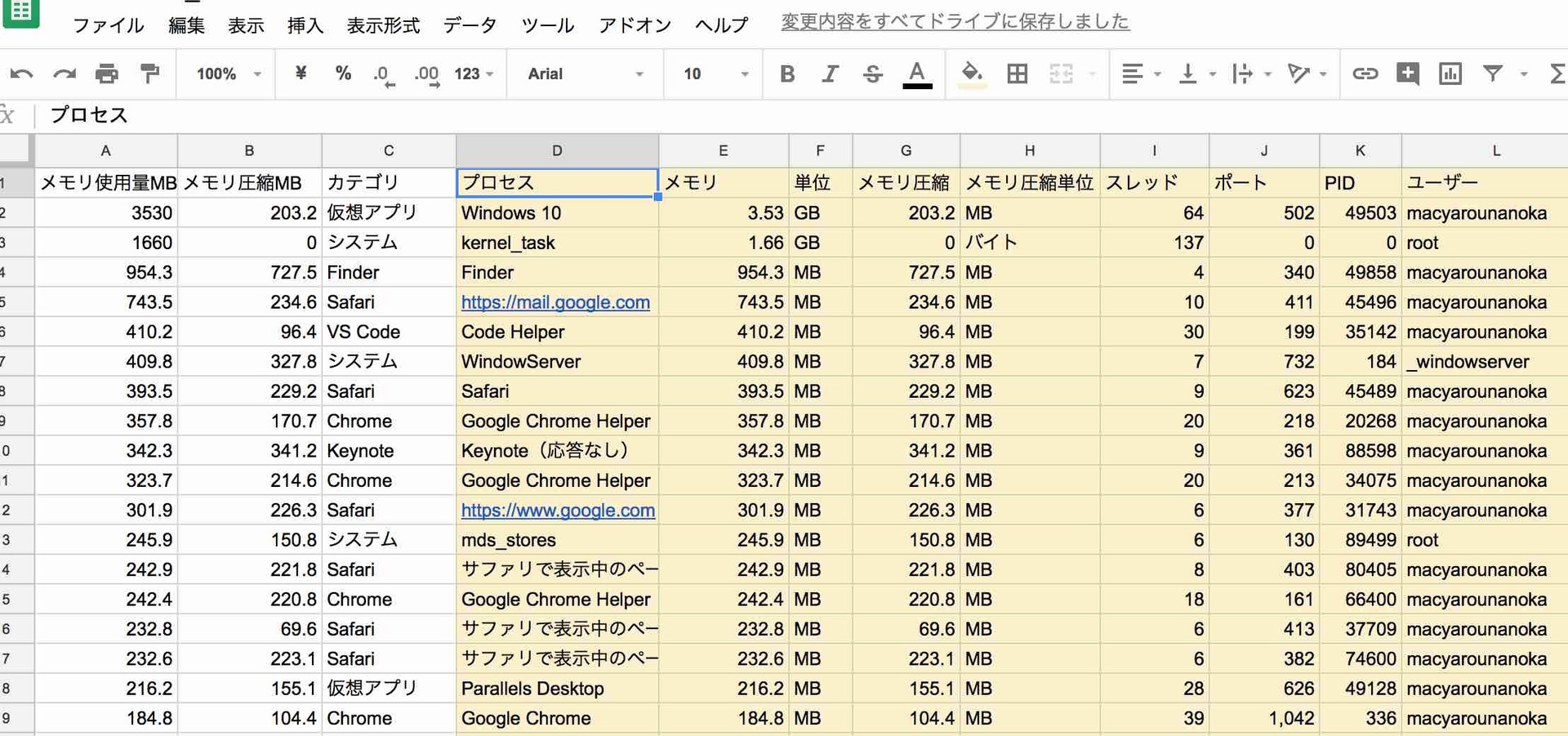Select the Windows 10 cell

point(557,213)
